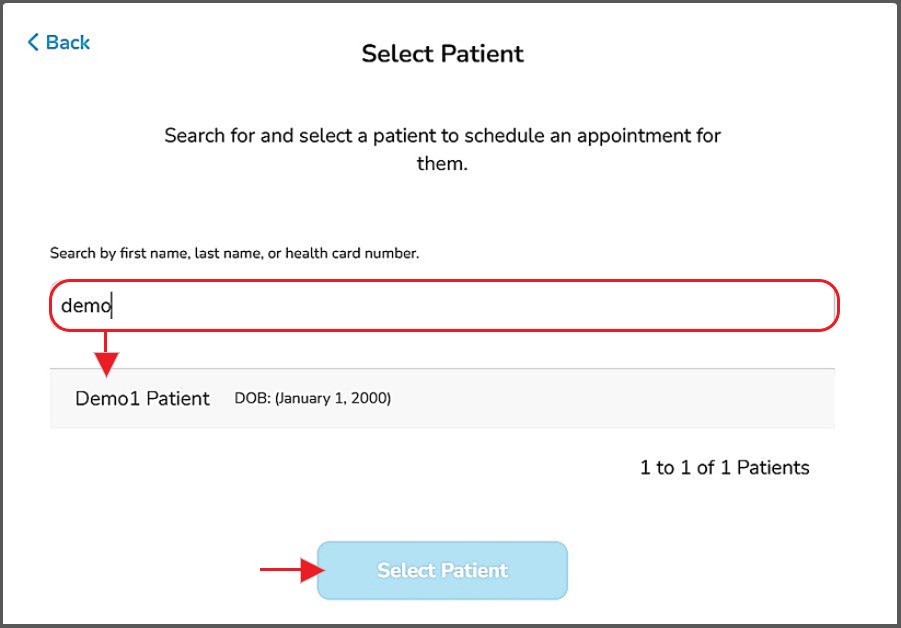This screenshot has width=901, height=628.
Task: Click the Back chevron icon
Action: pyautogui.click(x=33, y=42)
